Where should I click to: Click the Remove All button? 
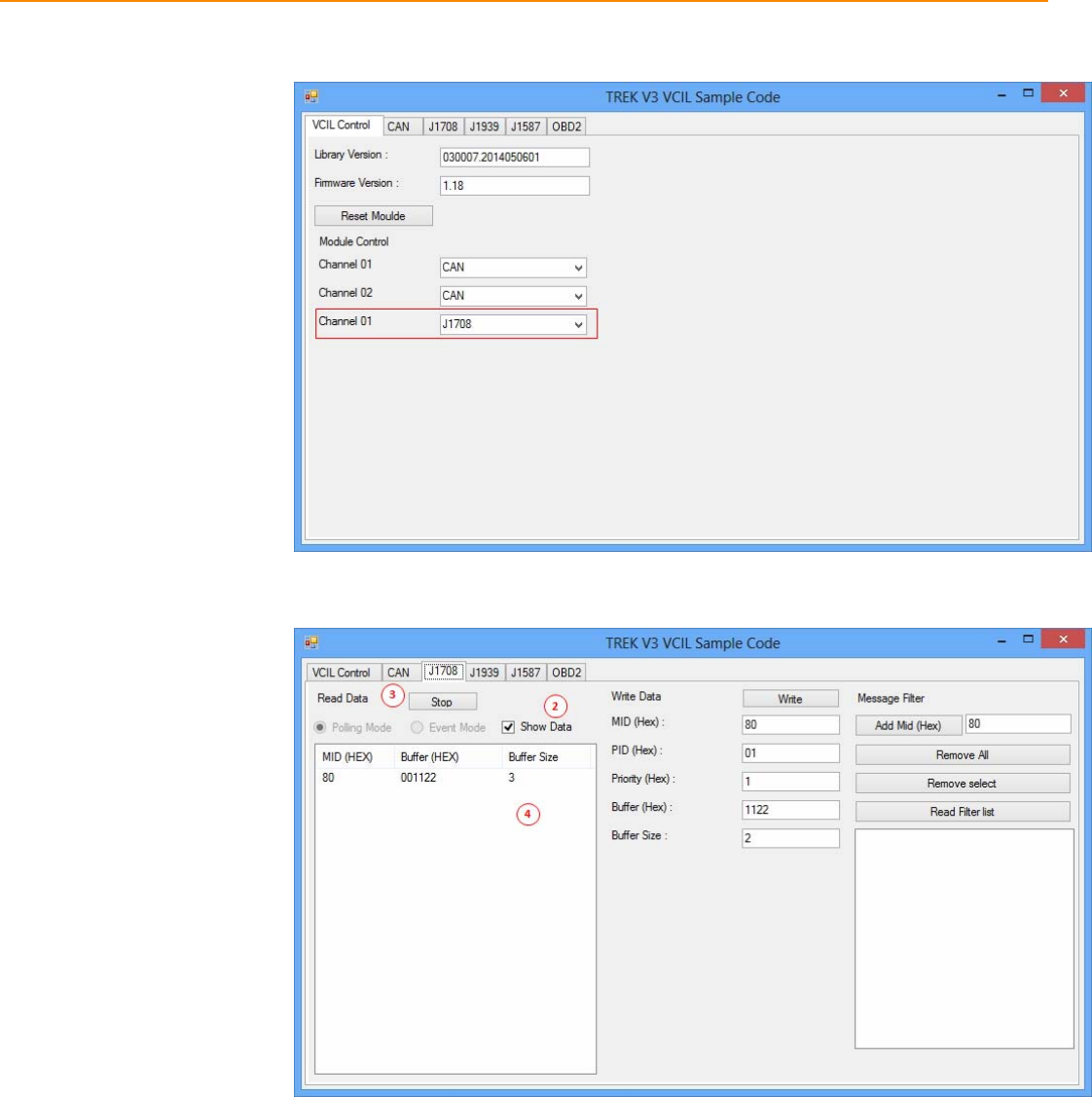[963, 755]
